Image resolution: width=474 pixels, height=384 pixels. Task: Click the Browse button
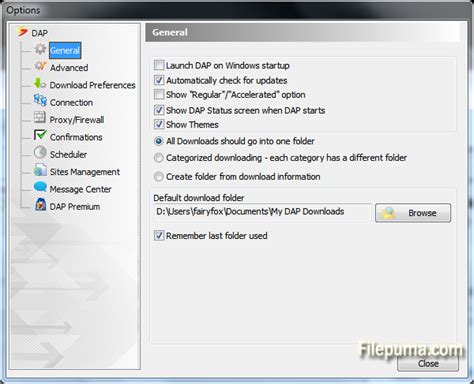(413, 213)
